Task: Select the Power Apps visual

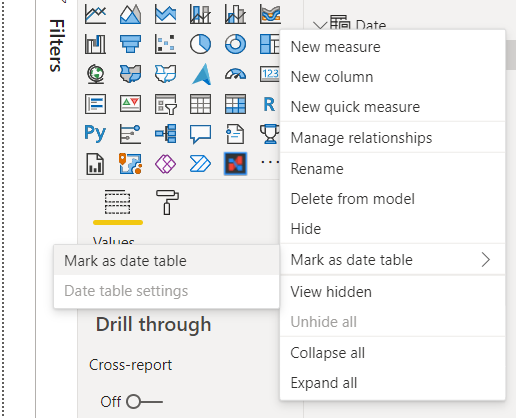Action: coord(165,164)
